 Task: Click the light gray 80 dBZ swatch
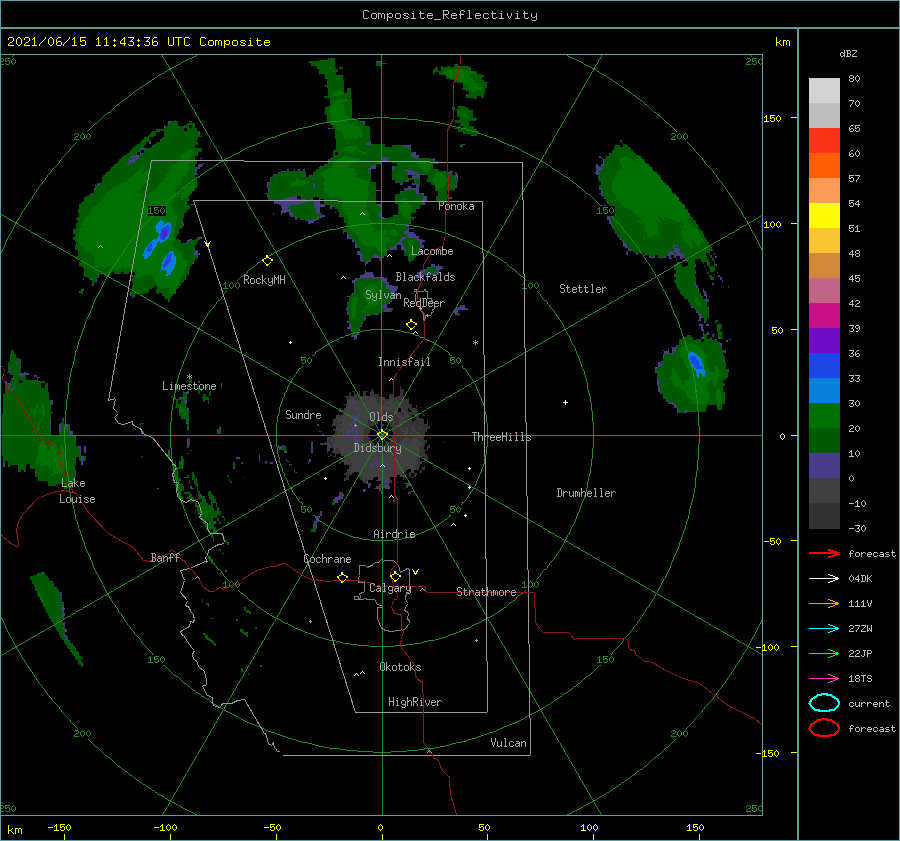824,91
